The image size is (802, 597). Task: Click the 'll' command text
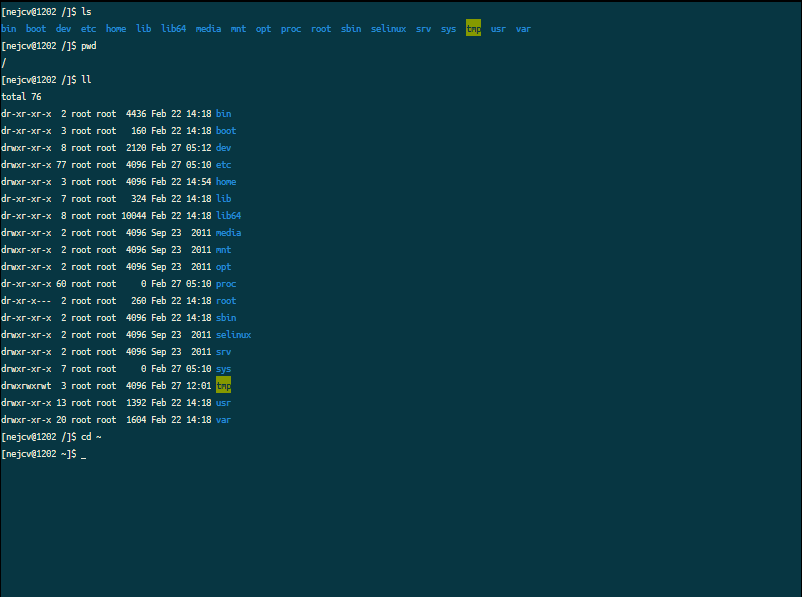pos(86,80)
